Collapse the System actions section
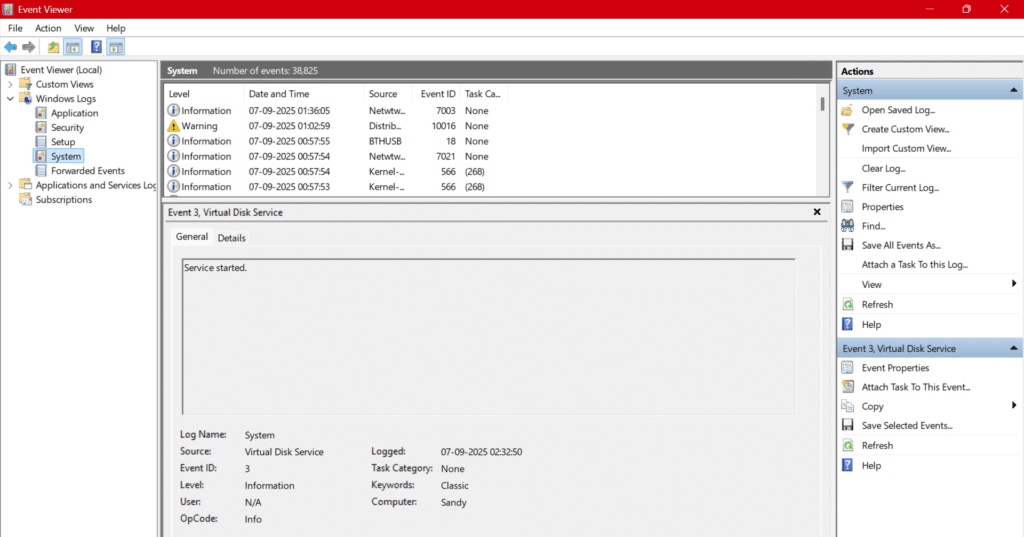Image resolution: width=1024 pixels, height=537 pixels. click(x=1014, y=90)
